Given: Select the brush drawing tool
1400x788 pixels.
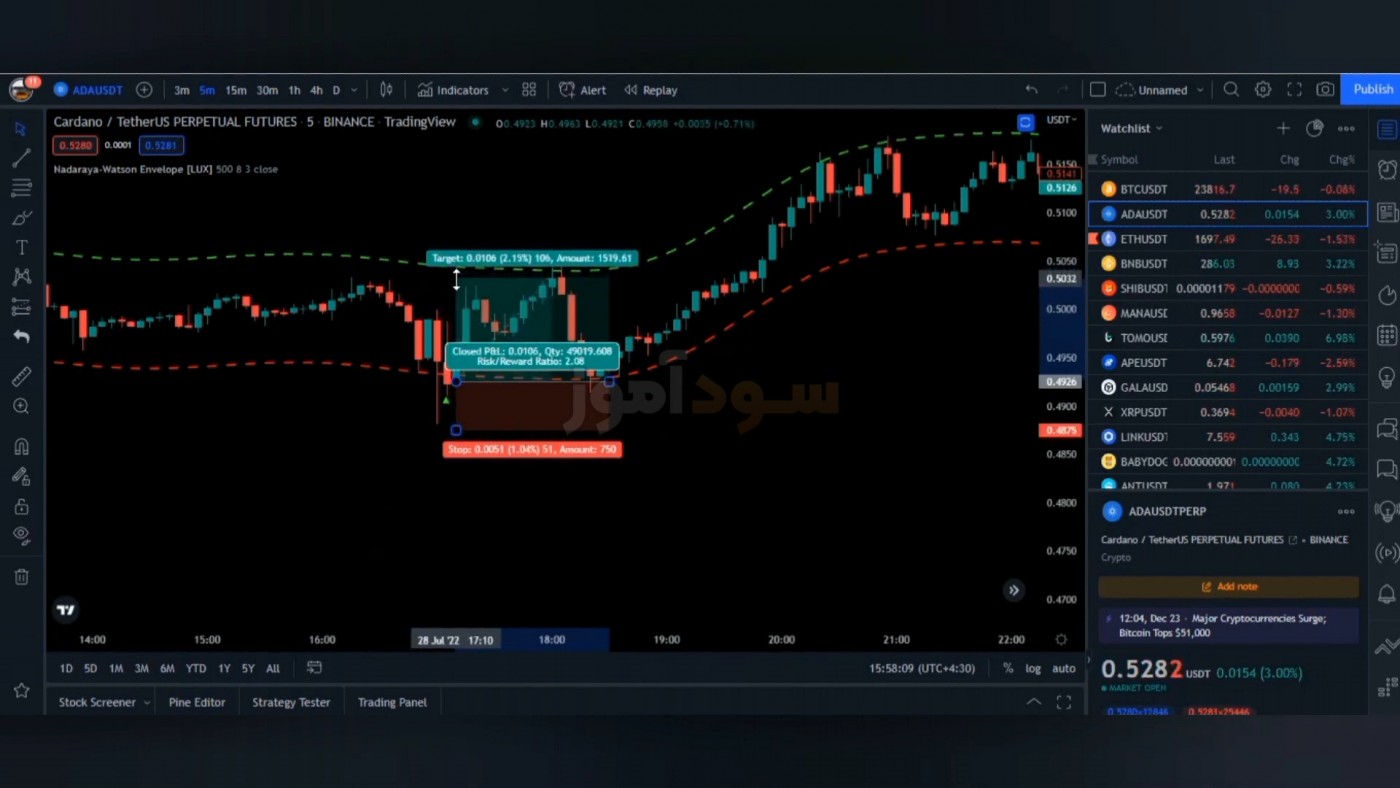Looking at the screenshot, I should tap(21, 218).
